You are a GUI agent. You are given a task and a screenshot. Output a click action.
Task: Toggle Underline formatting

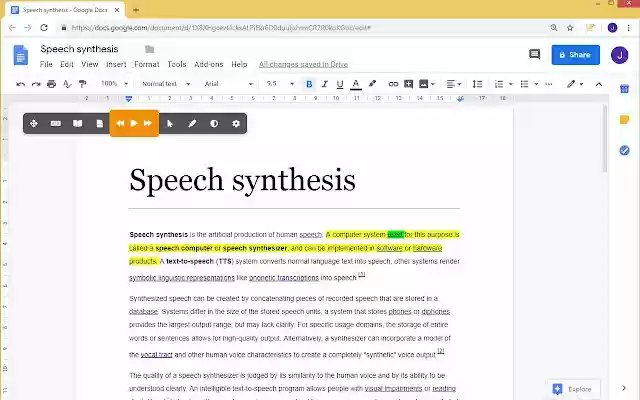tap(340, 84)
